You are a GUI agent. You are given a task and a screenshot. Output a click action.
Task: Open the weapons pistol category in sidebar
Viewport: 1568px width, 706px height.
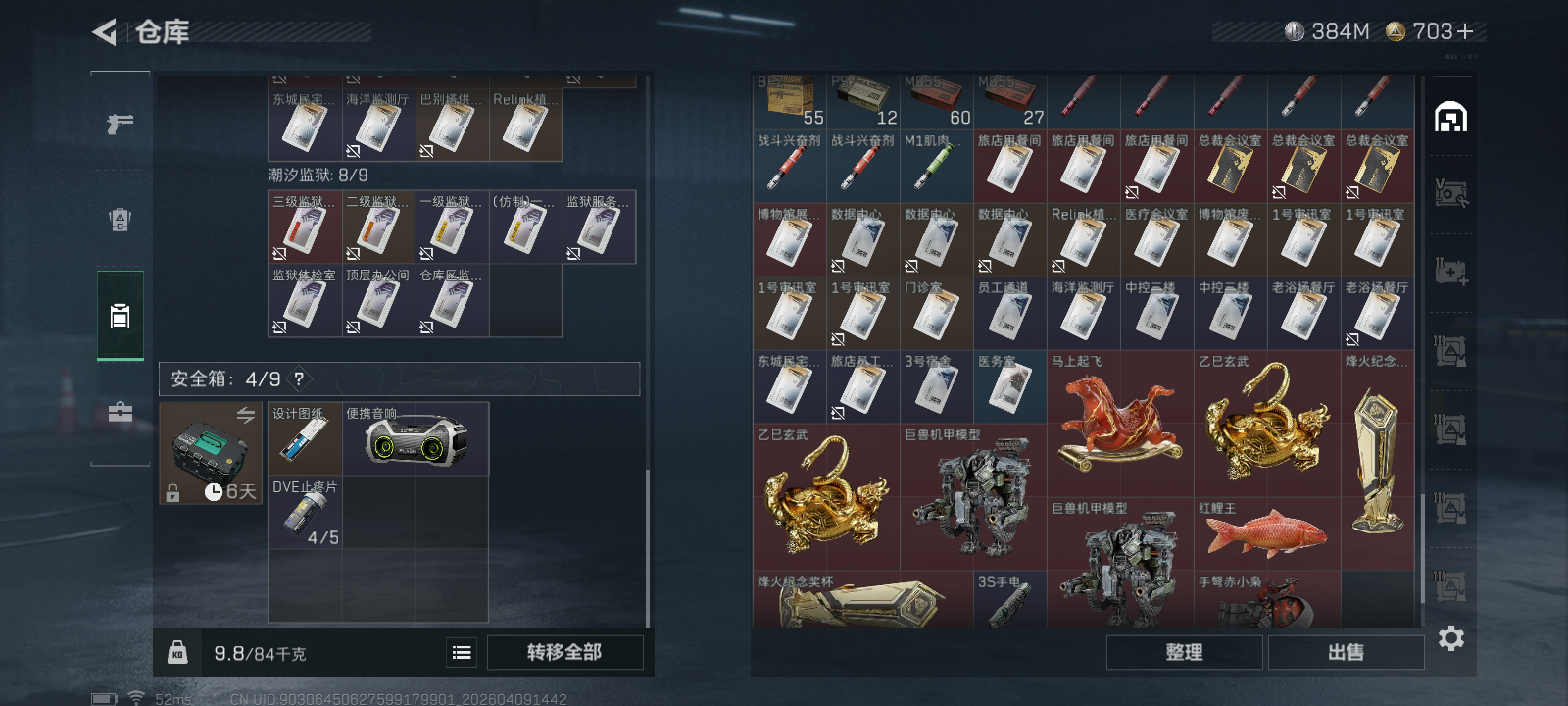(x=120, y=124)
